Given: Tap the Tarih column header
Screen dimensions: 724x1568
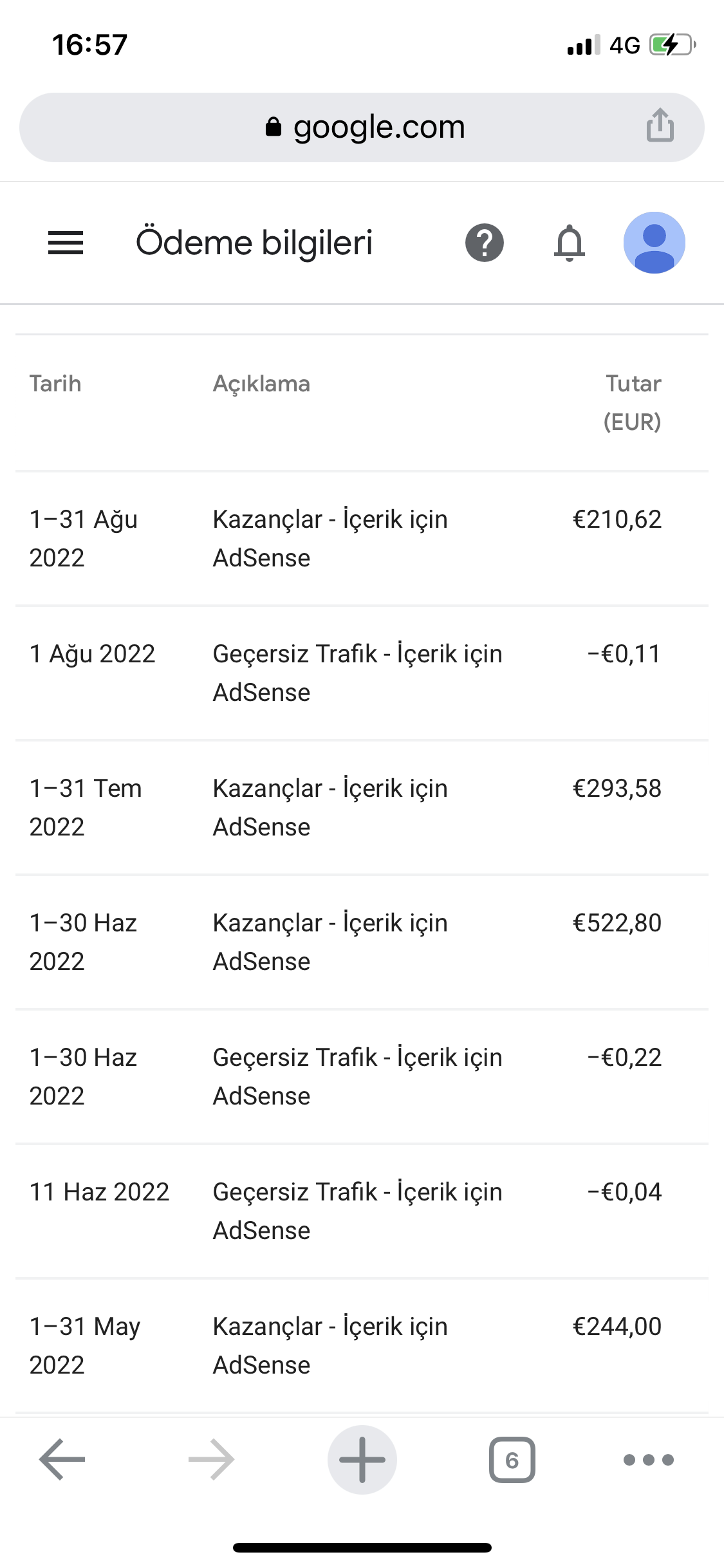Looking at the screenshot, I should tap(55, 384).
